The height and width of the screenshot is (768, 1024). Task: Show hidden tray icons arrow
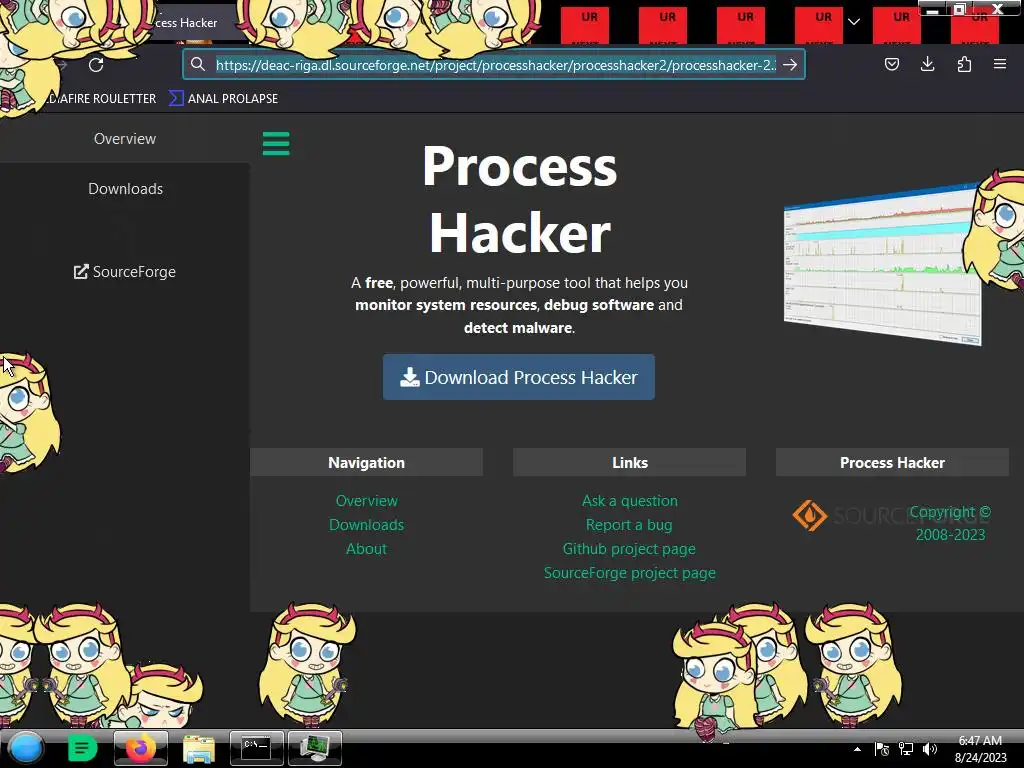point(857,749)
